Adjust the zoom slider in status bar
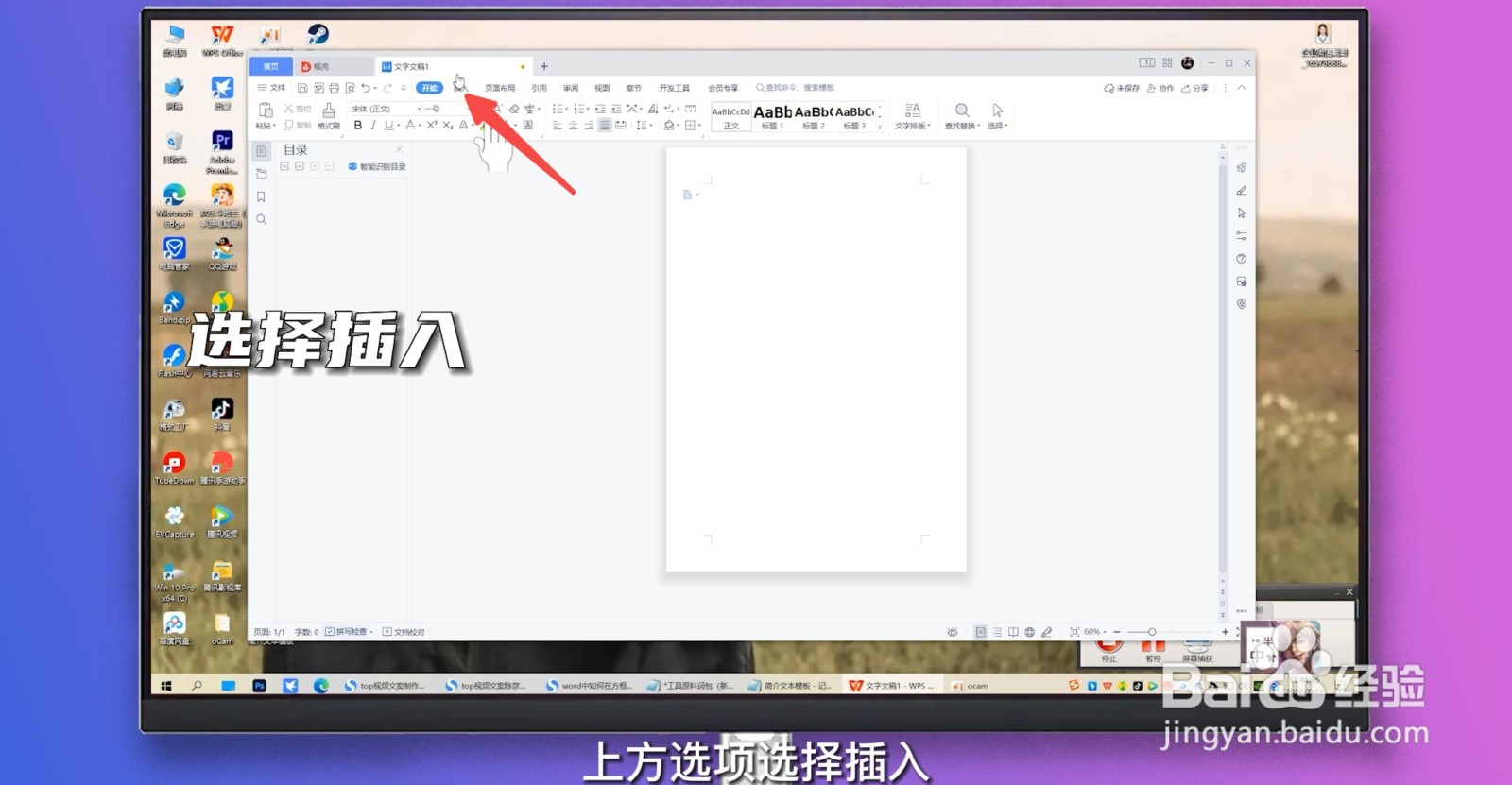The width and height of the screenshot is (1512, 785). pyautogui.click(x=1152, y=632)
